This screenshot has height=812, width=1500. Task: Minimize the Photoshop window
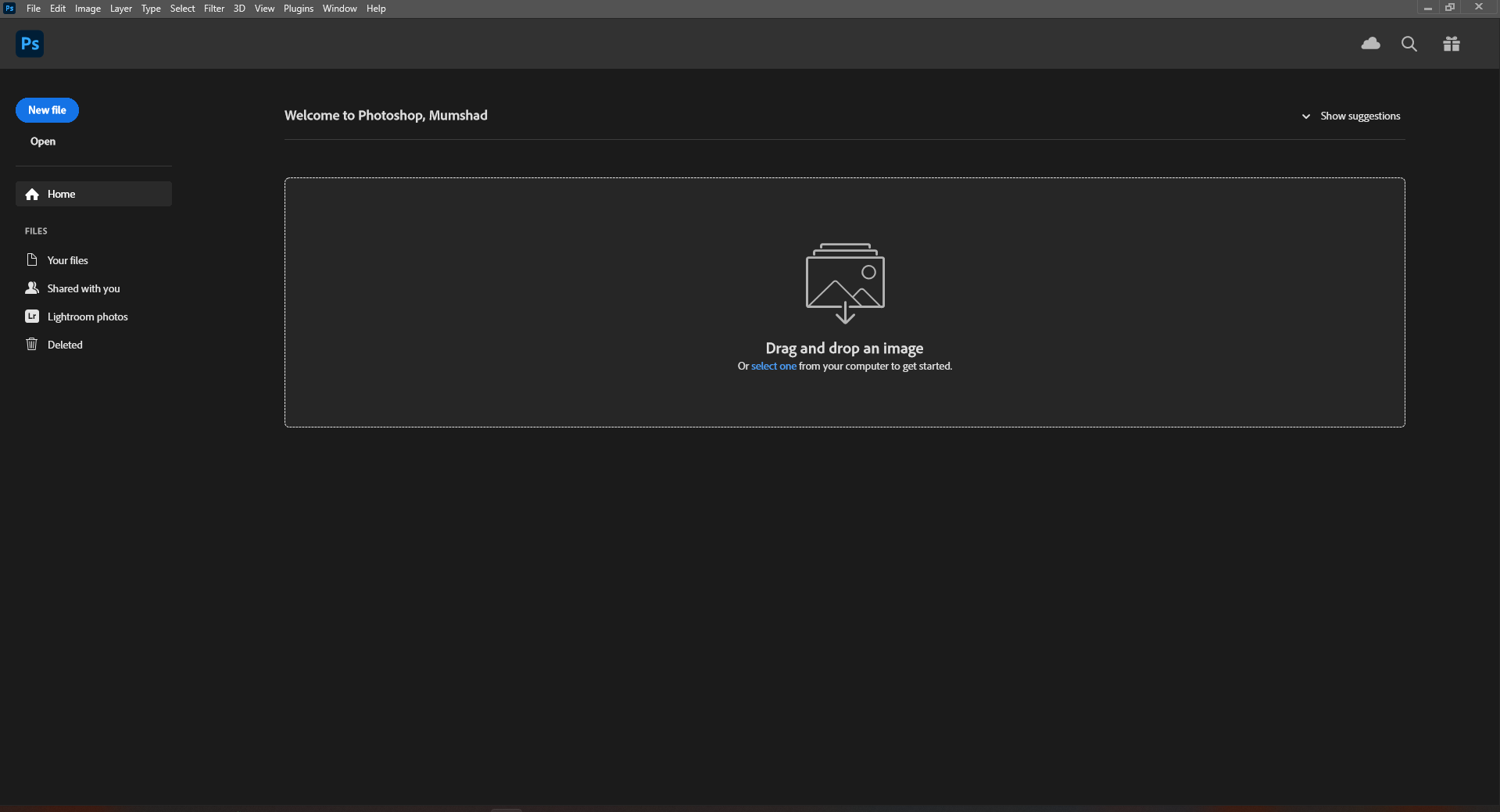pyautogui.click(x=1427, y=8)
